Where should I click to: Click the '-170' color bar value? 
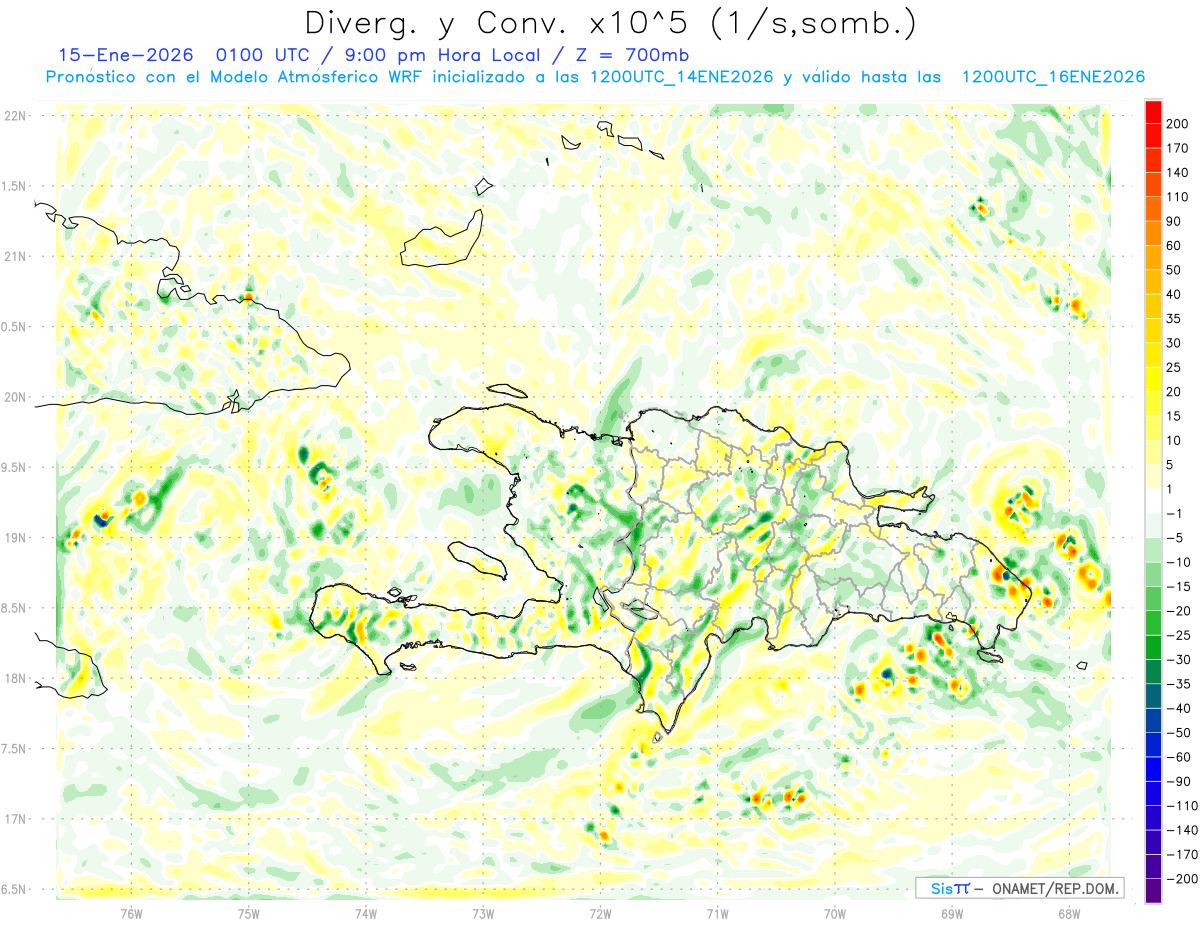coord(1182,854)
